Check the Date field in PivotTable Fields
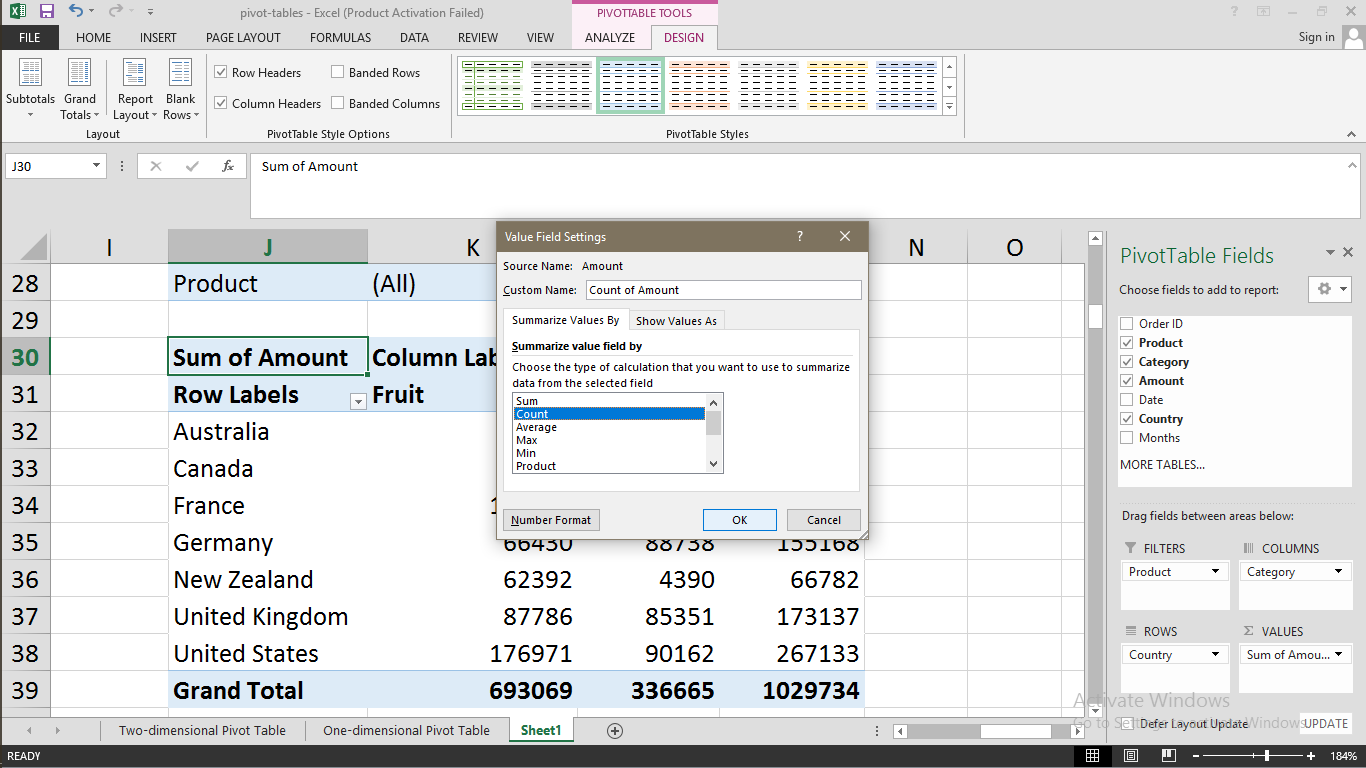Viewport: 1366px width, 768px height. (x=1126, y=399)
